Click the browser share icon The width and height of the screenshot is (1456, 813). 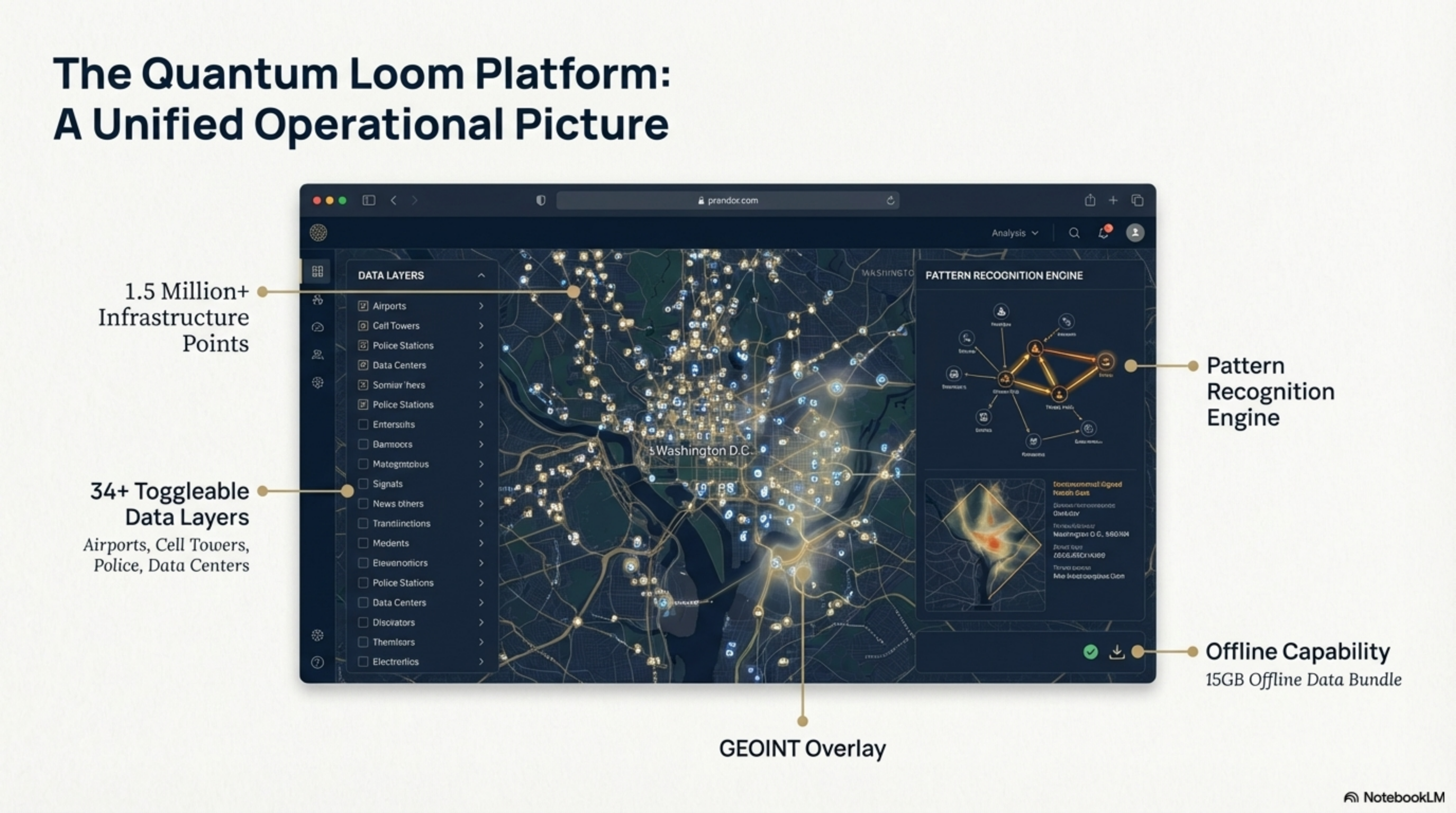(1090, 200)
